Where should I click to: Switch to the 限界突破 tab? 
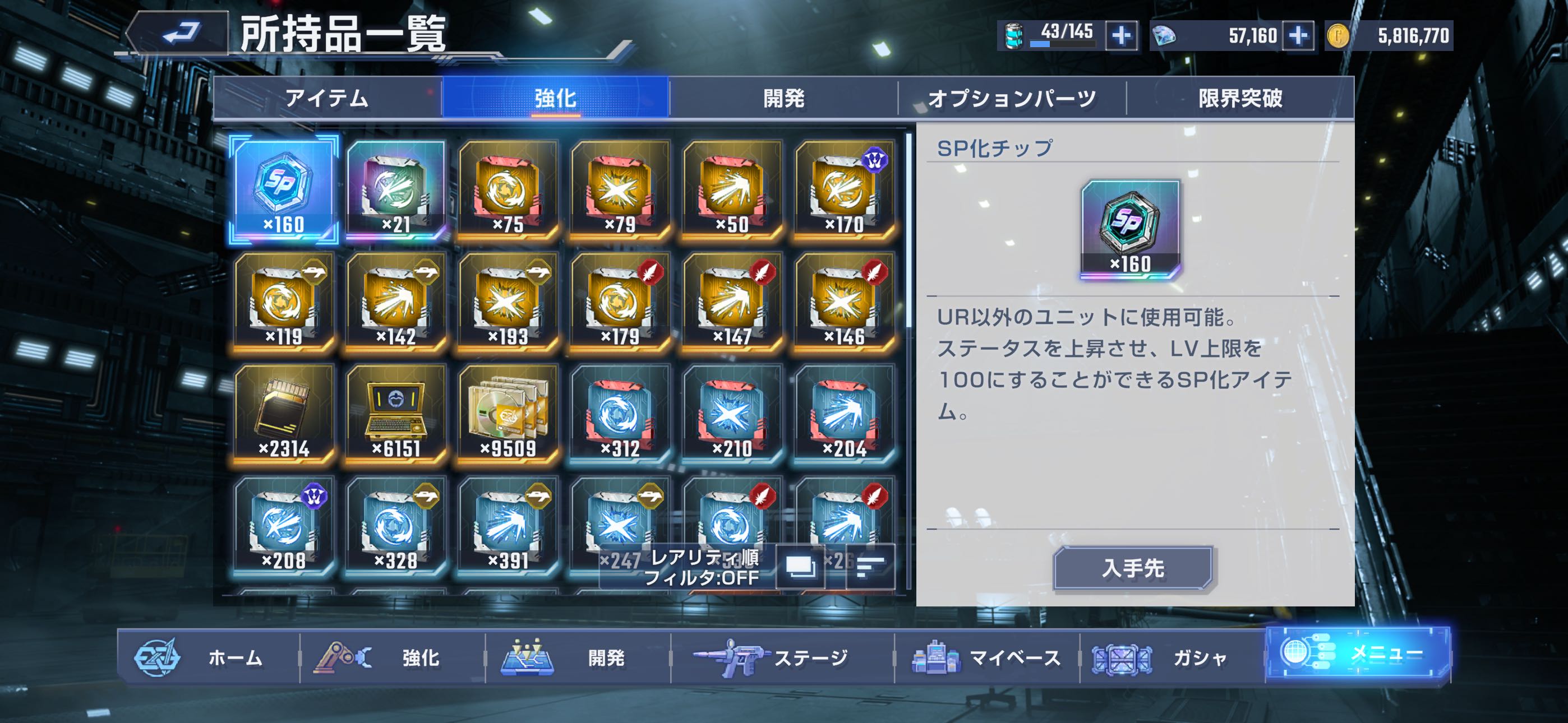click(1240, 98)
